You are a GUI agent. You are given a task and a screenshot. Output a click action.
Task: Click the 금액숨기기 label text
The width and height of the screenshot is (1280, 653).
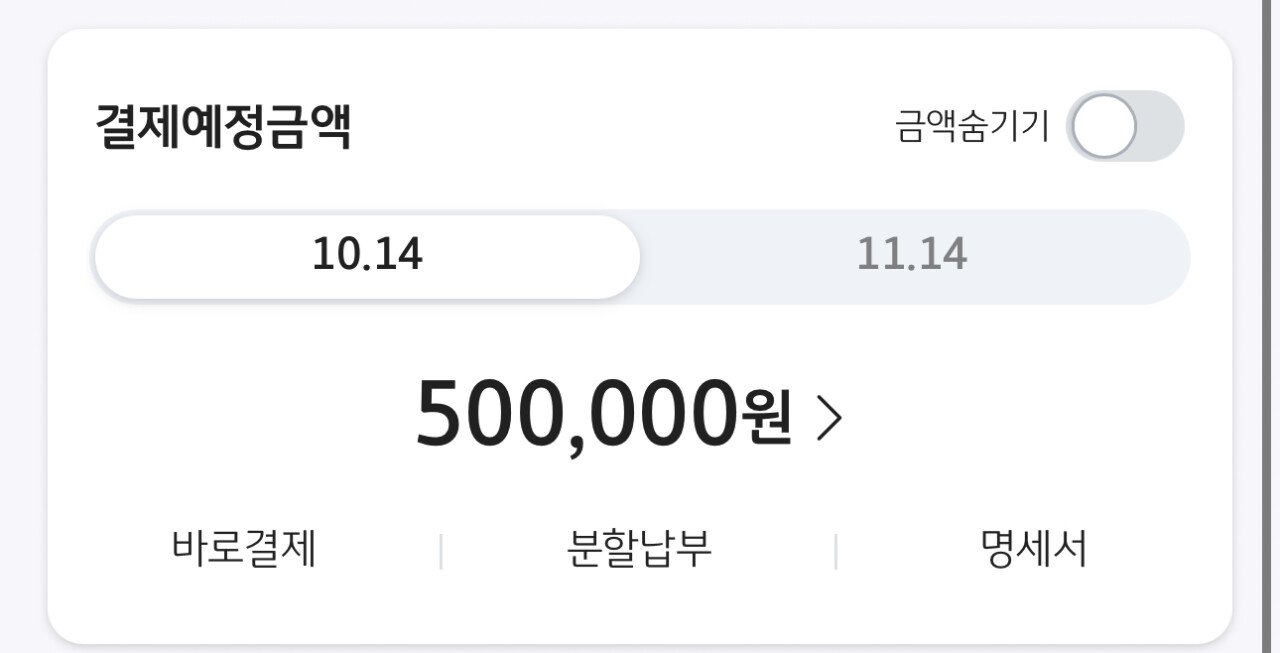tap(972, 127)
